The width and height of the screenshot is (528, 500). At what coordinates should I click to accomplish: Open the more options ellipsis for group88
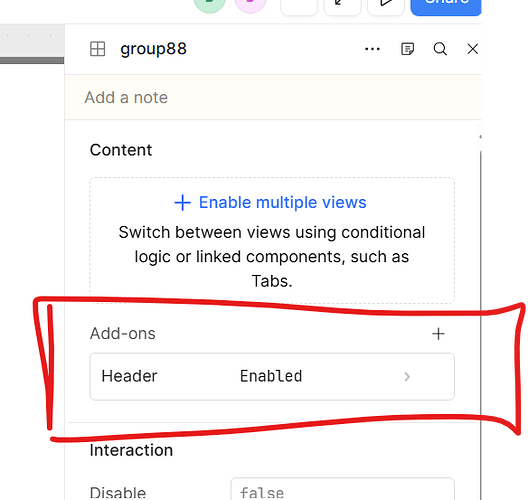tap(372, 49)
